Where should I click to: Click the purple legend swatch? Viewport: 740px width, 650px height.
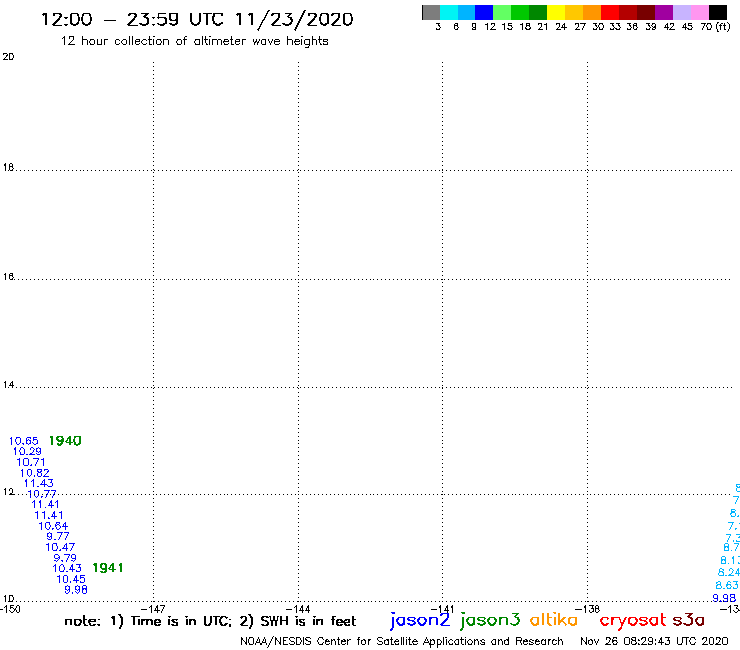[663, 12]
